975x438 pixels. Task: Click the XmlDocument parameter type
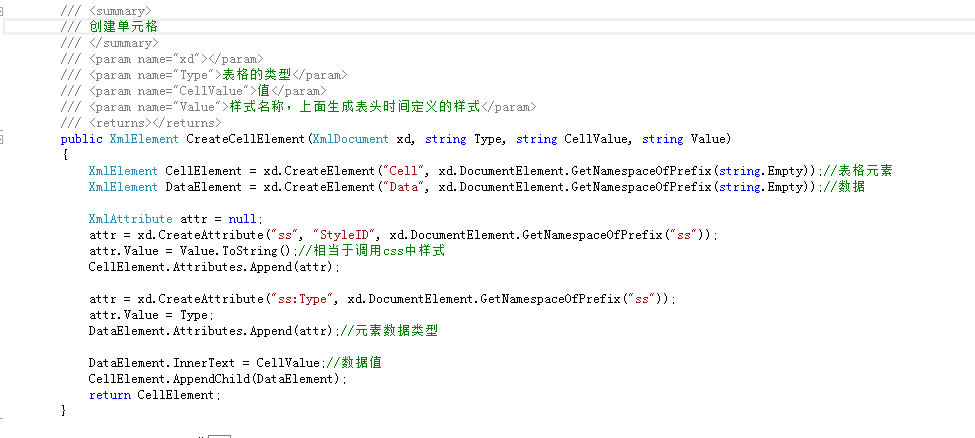[x=351, y=139]
